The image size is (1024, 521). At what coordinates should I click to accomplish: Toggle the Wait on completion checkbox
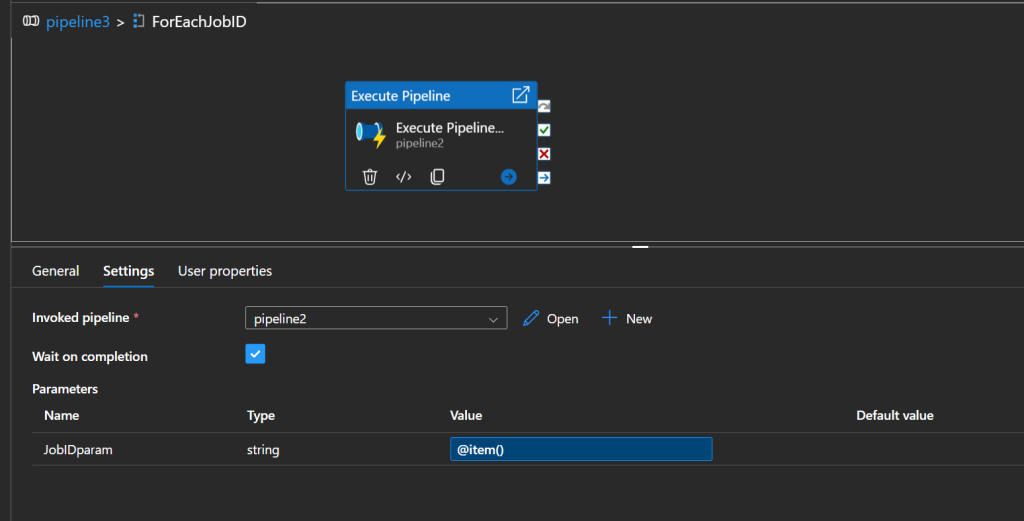pyautogui.click(x=255, y=355)
